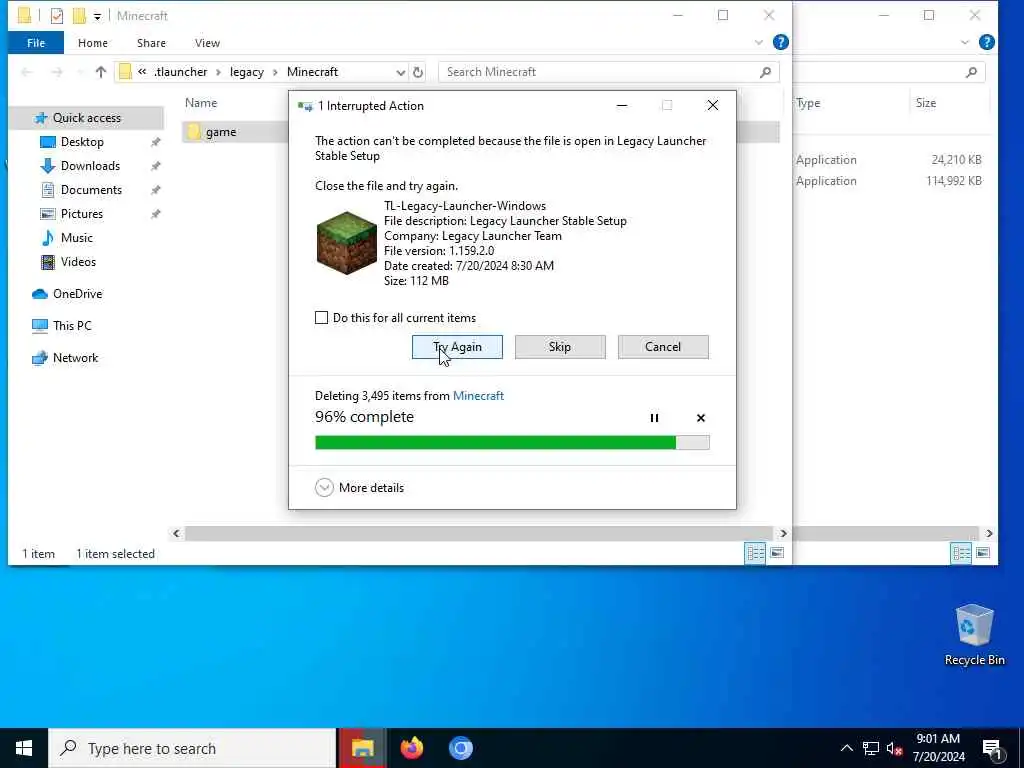Open the Explorer Help question mark icon
This screenshot has height=768, width=1024.
click(x=780, y=42)
